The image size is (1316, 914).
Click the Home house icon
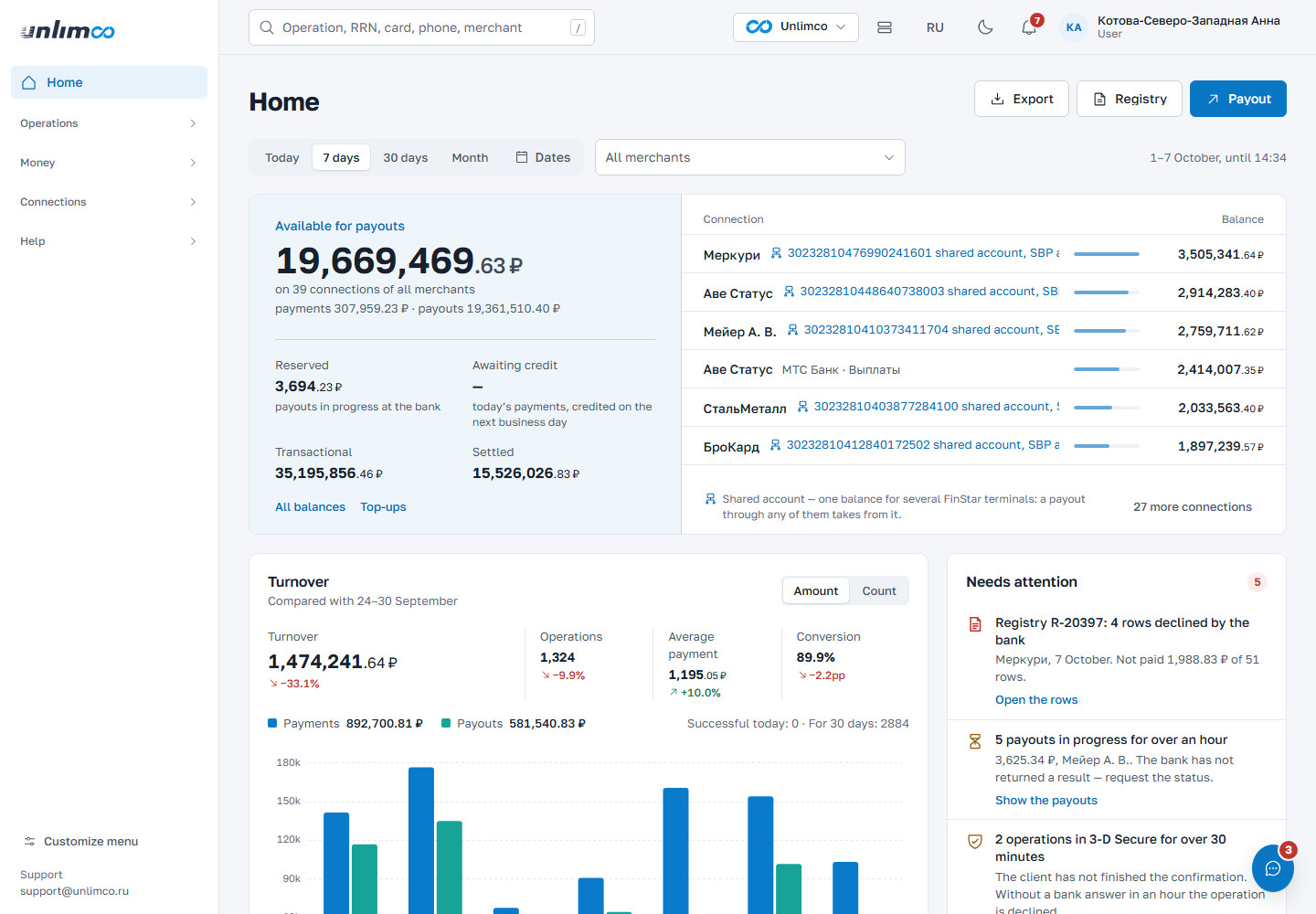(x=29, y=82)
